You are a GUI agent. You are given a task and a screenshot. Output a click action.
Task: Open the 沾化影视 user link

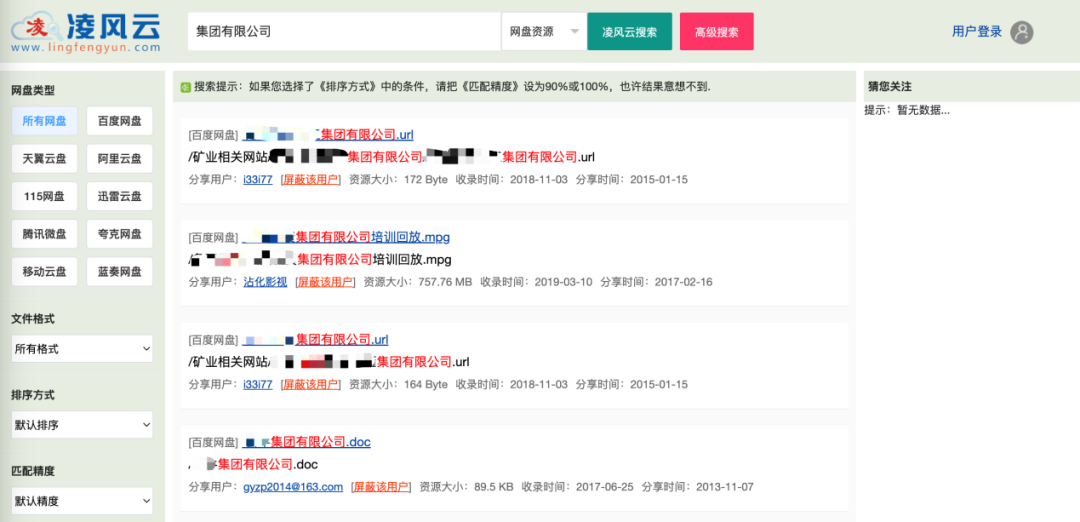click(265, 282)
